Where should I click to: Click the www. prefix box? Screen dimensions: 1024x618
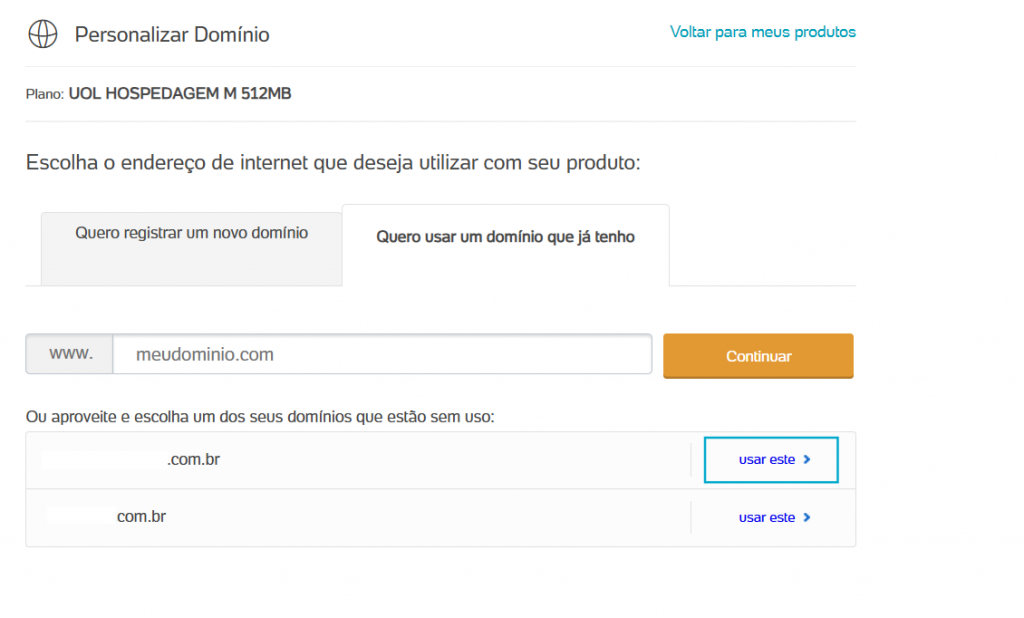70,354
